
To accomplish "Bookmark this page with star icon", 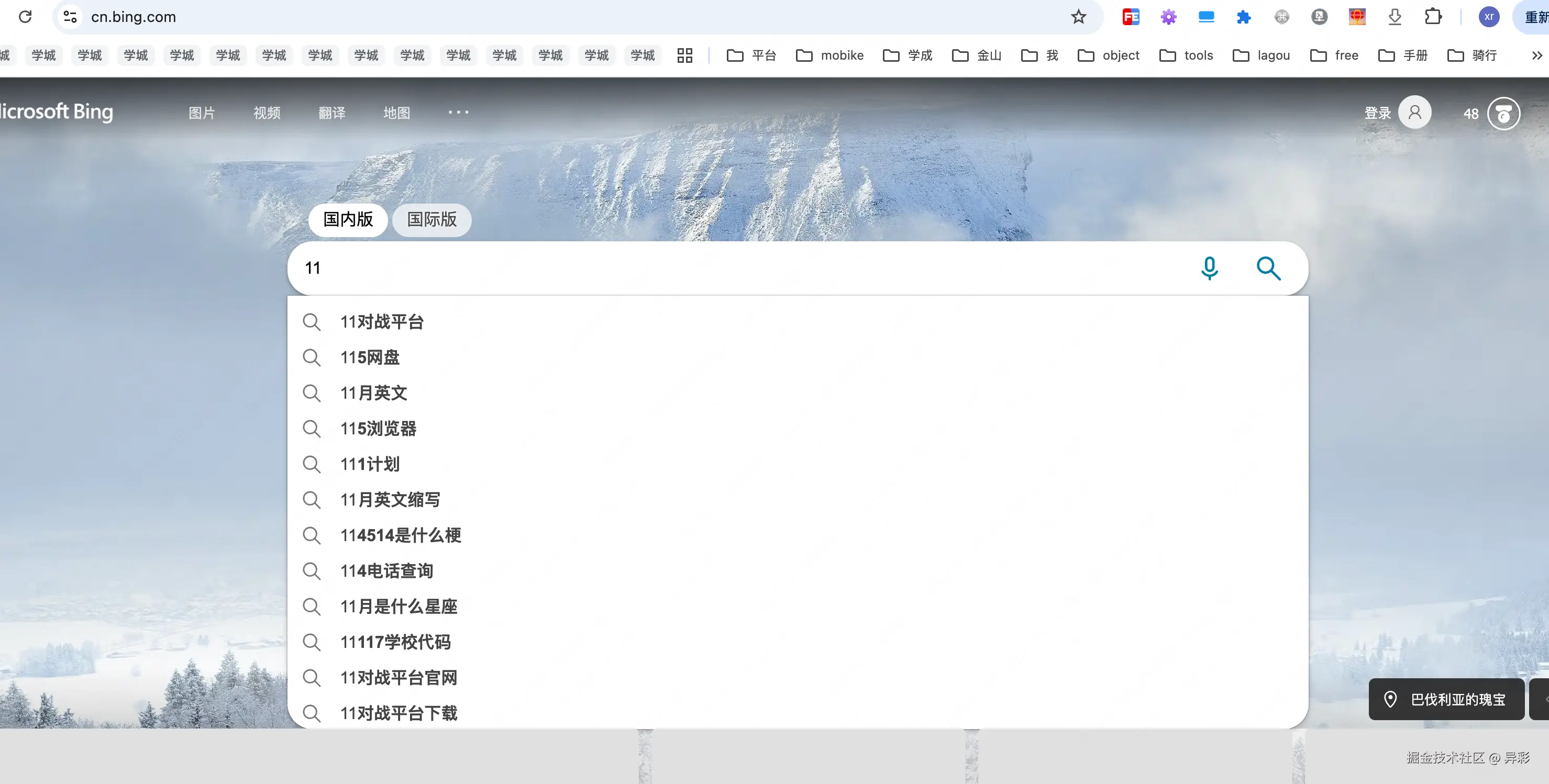I will 1078,17.
